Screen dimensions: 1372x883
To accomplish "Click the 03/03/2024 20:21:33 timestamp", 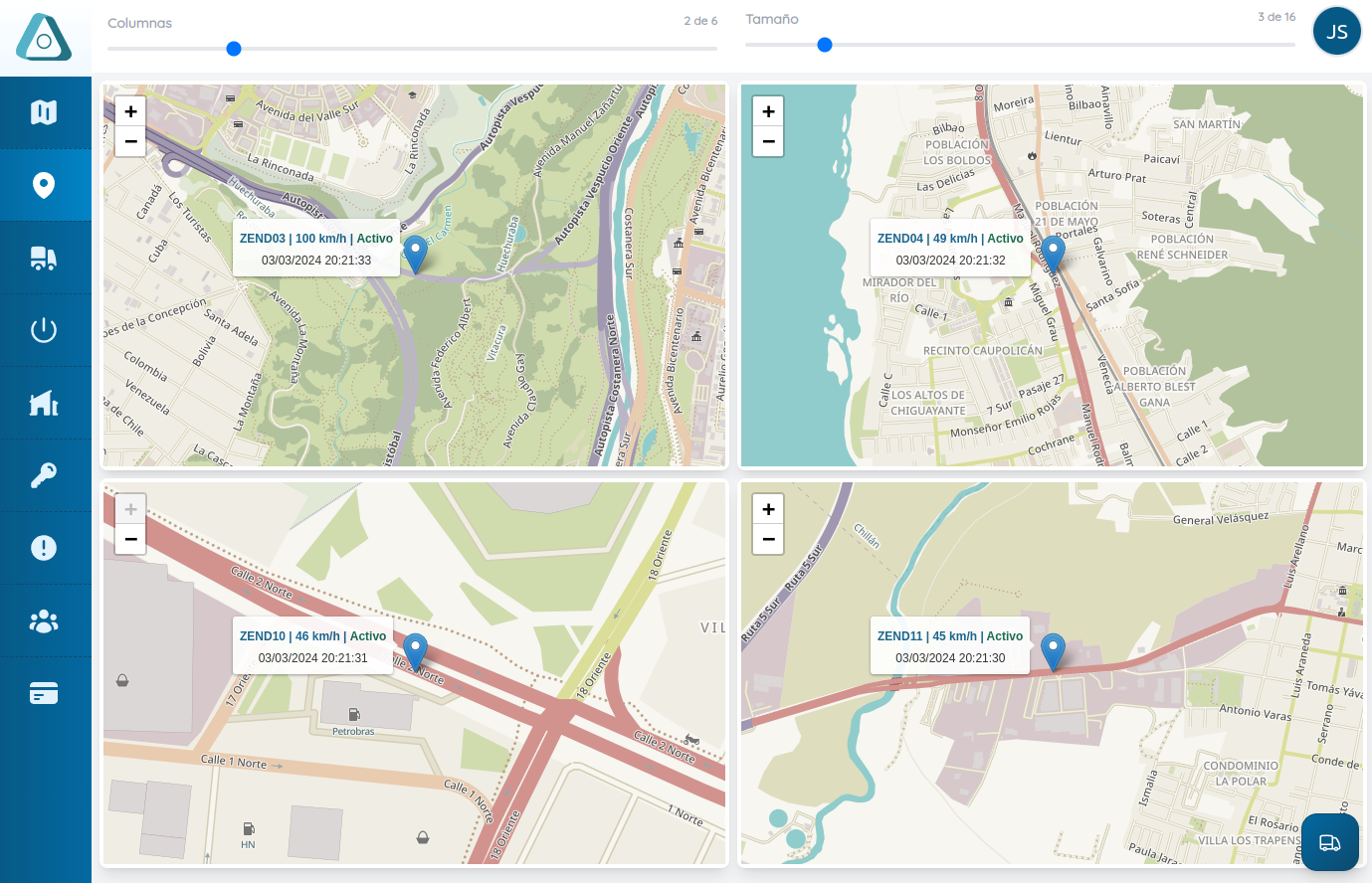I will pyautogui.click(x=316, y=261).
